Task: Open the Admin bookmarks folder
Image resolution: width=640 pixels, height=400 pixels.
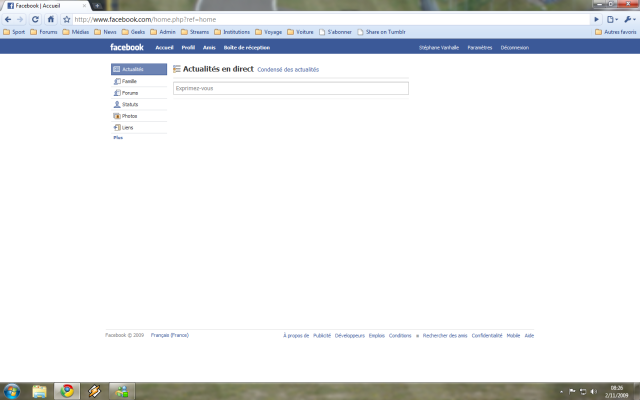Action: click(163, 32)
